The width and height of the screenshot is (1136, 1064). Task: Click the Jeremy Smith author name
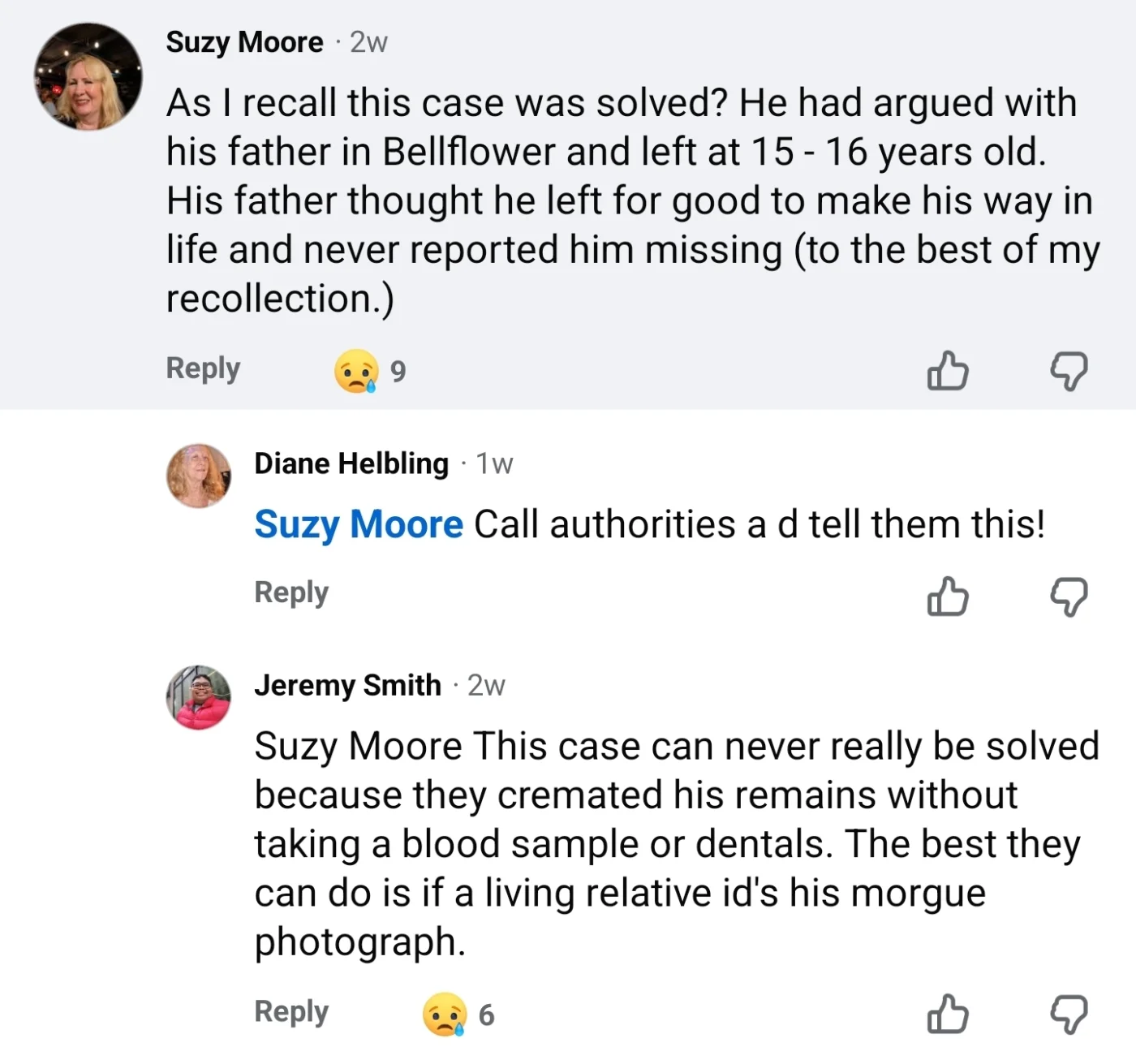click(347, 686)
